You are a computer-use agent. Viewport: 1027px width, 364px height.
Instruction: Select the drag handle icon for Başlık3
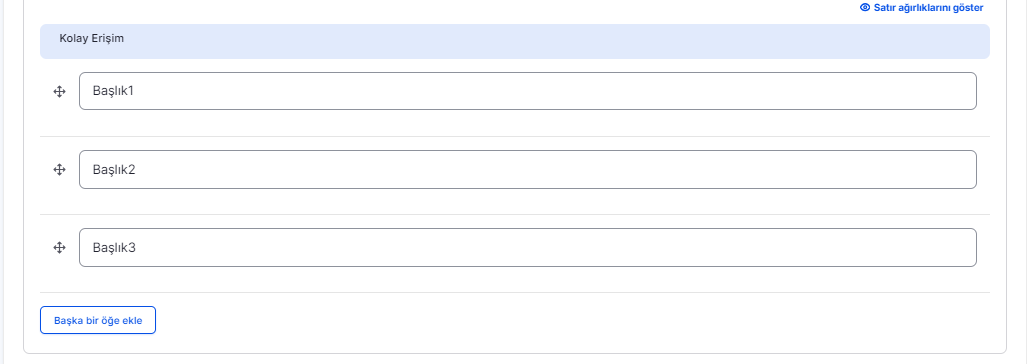coord(60,247)
